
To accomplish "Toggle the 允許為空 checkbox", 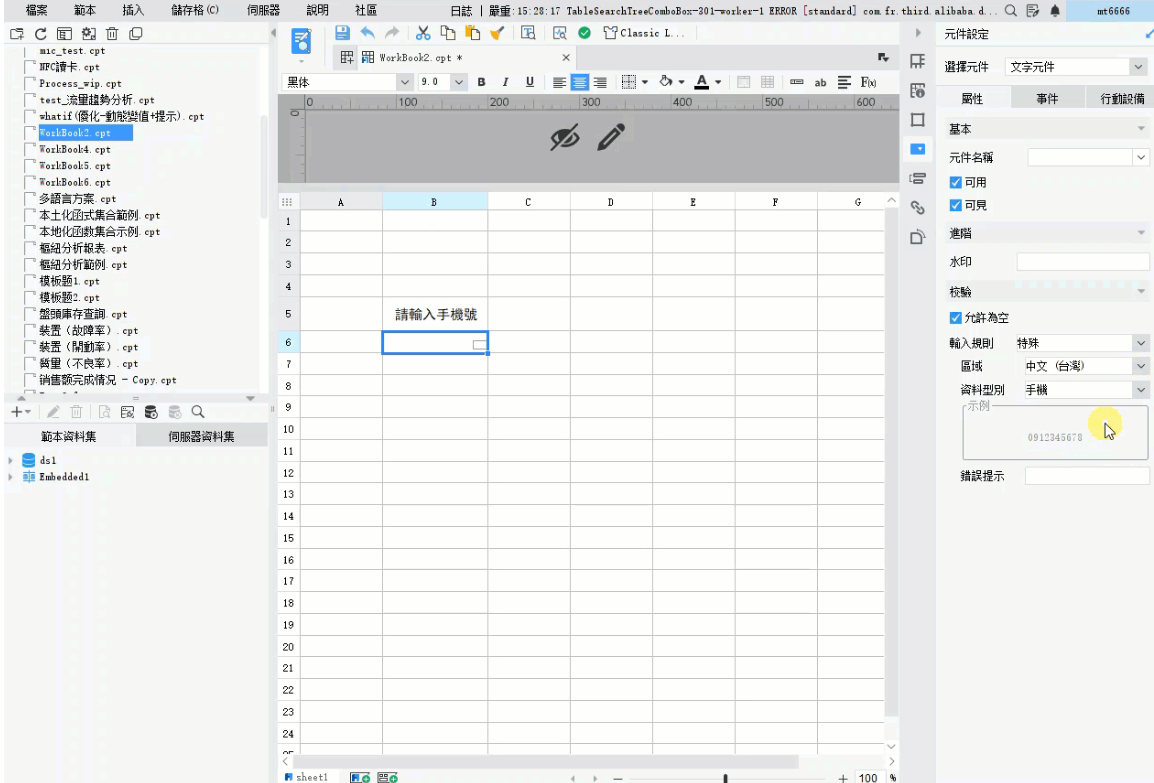I will click(x=955, y=318).
